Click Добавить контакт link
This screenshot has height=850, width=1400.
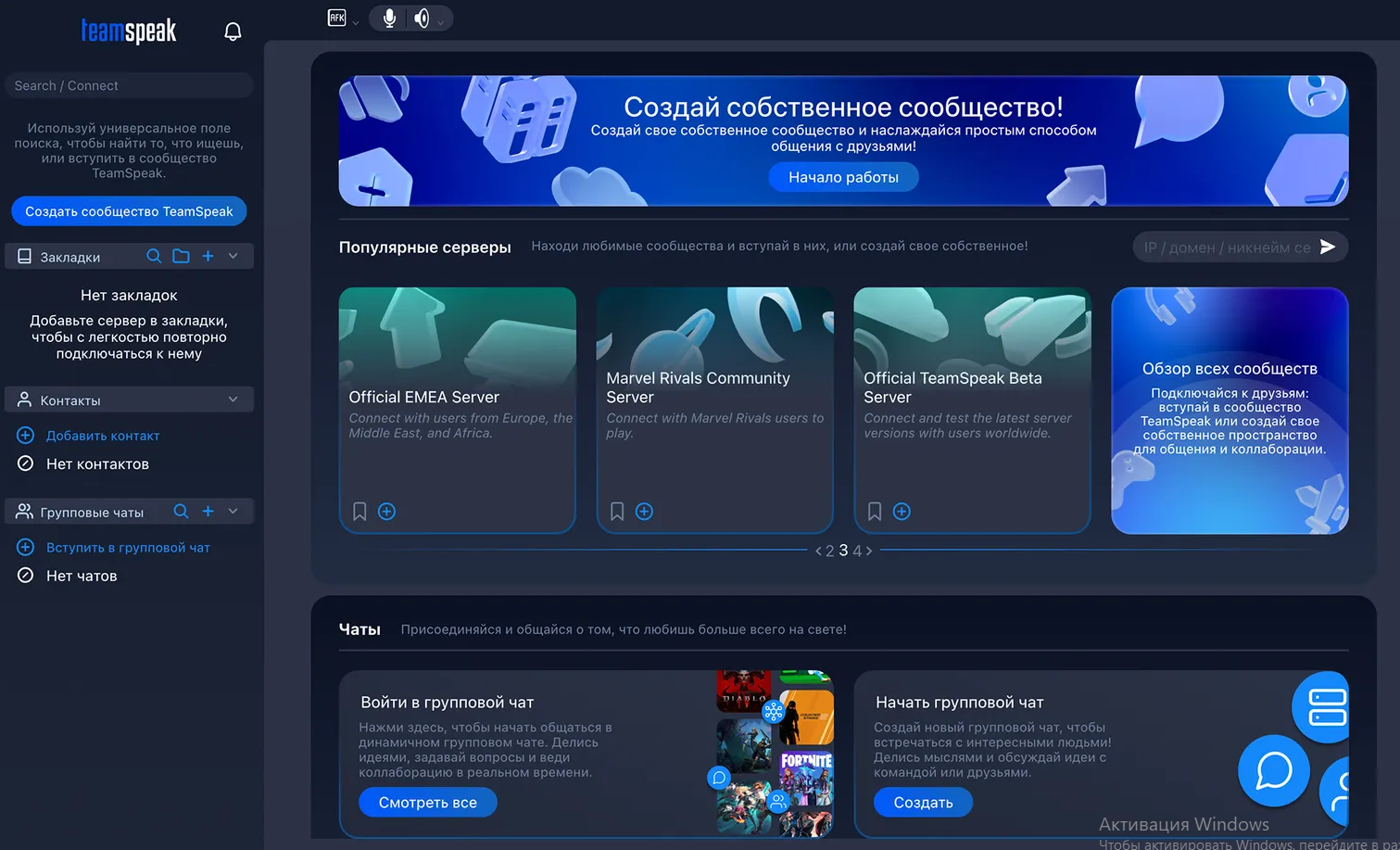point(103,436)
